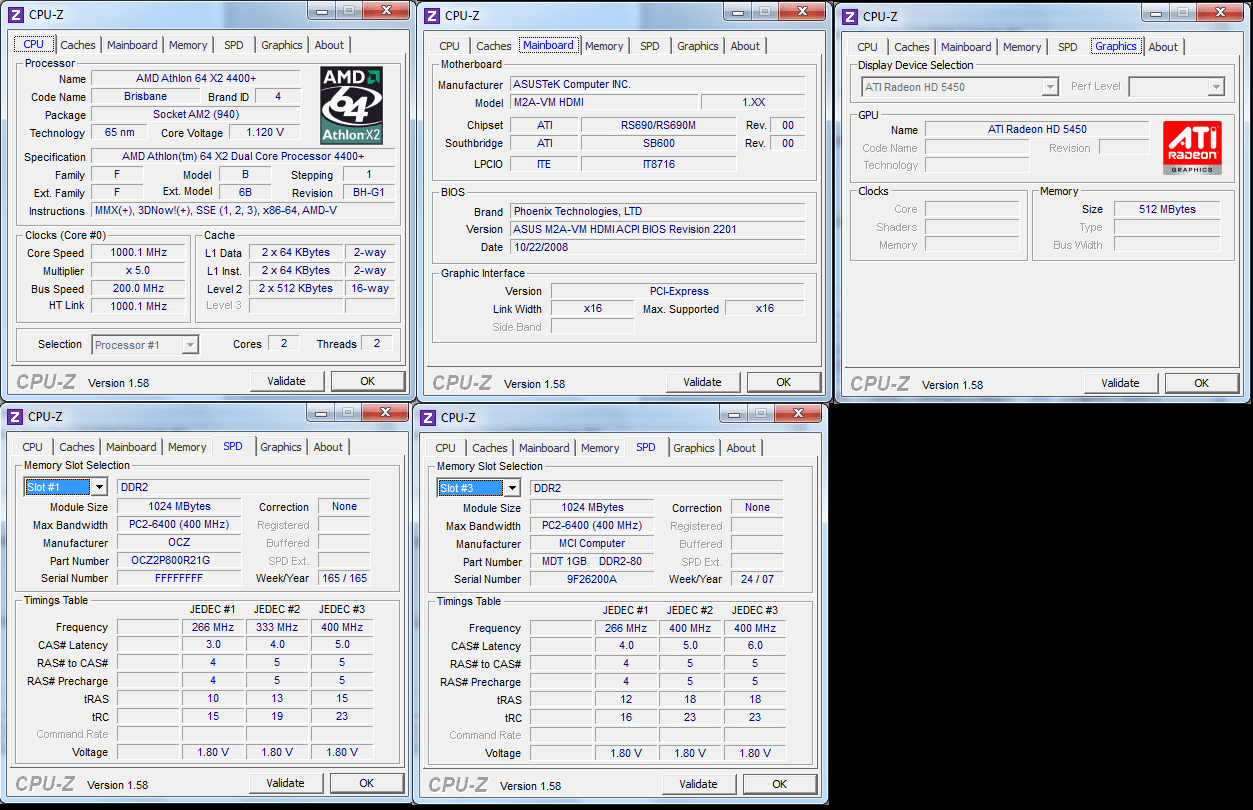Click the LPCIO value IT8716
Viewport: 1253px width, 810px height.
click(658, 165)
